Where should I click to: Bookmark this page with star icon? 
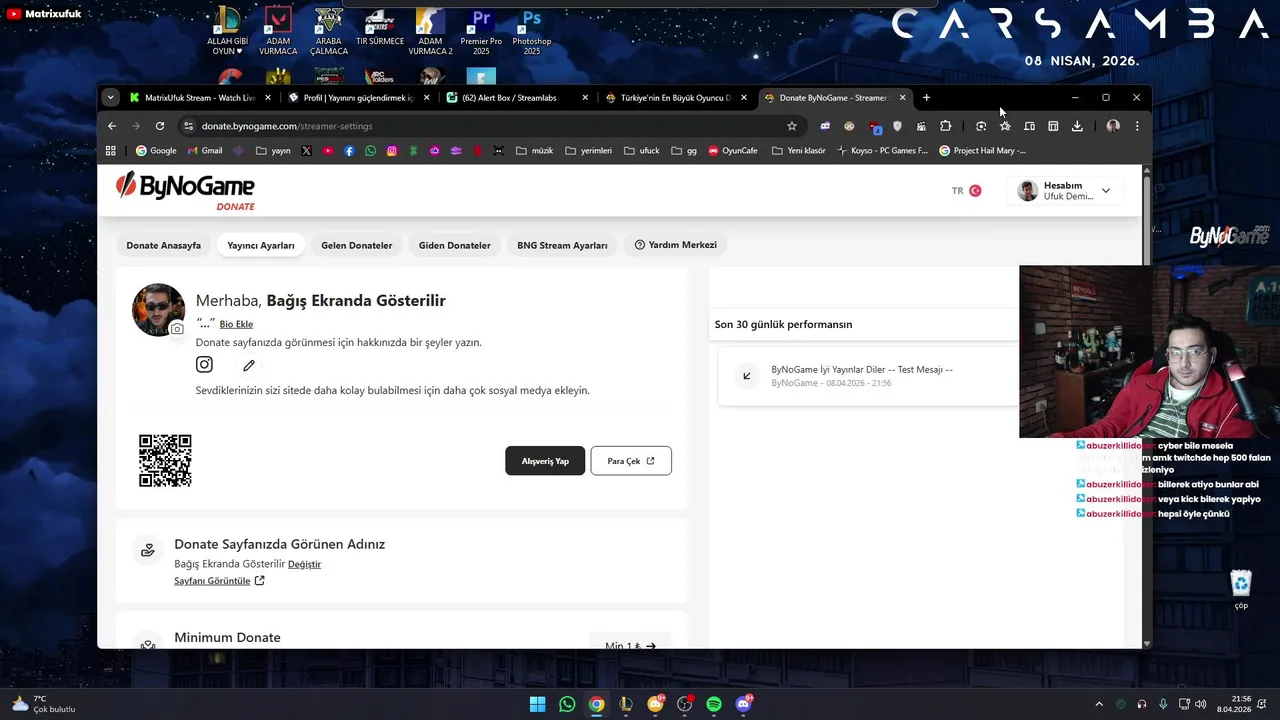(792, 126)
